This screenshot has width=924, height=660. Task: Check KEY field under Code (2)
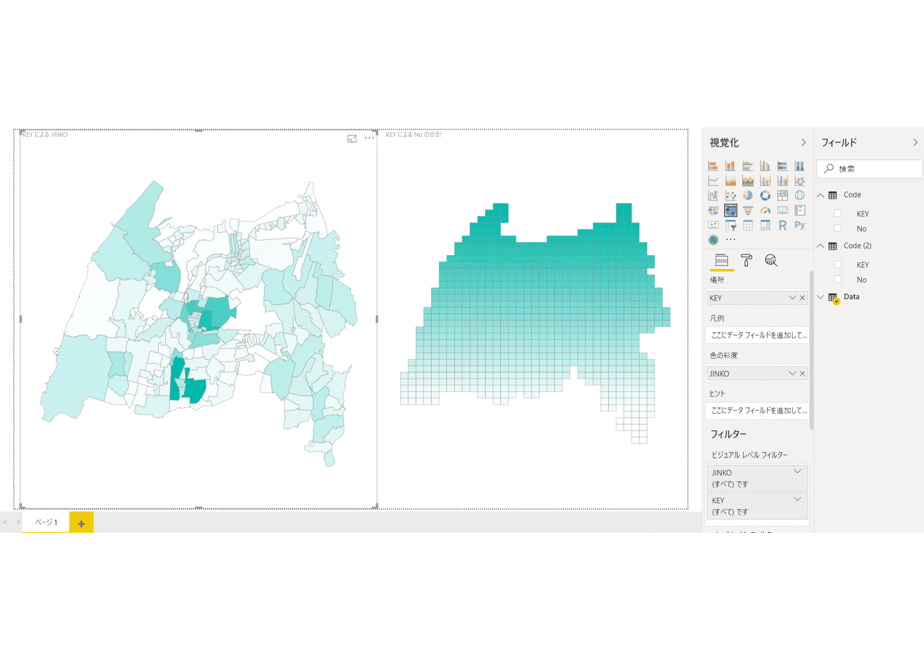point(838,265)
